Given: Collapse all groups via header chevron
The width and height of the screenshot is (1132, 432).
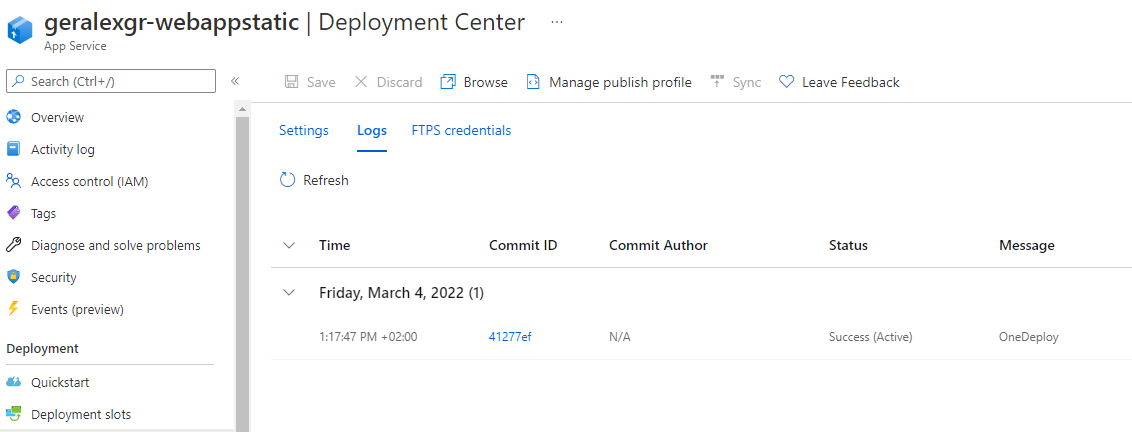Looking at the screenshot, I should click(289, 246).
